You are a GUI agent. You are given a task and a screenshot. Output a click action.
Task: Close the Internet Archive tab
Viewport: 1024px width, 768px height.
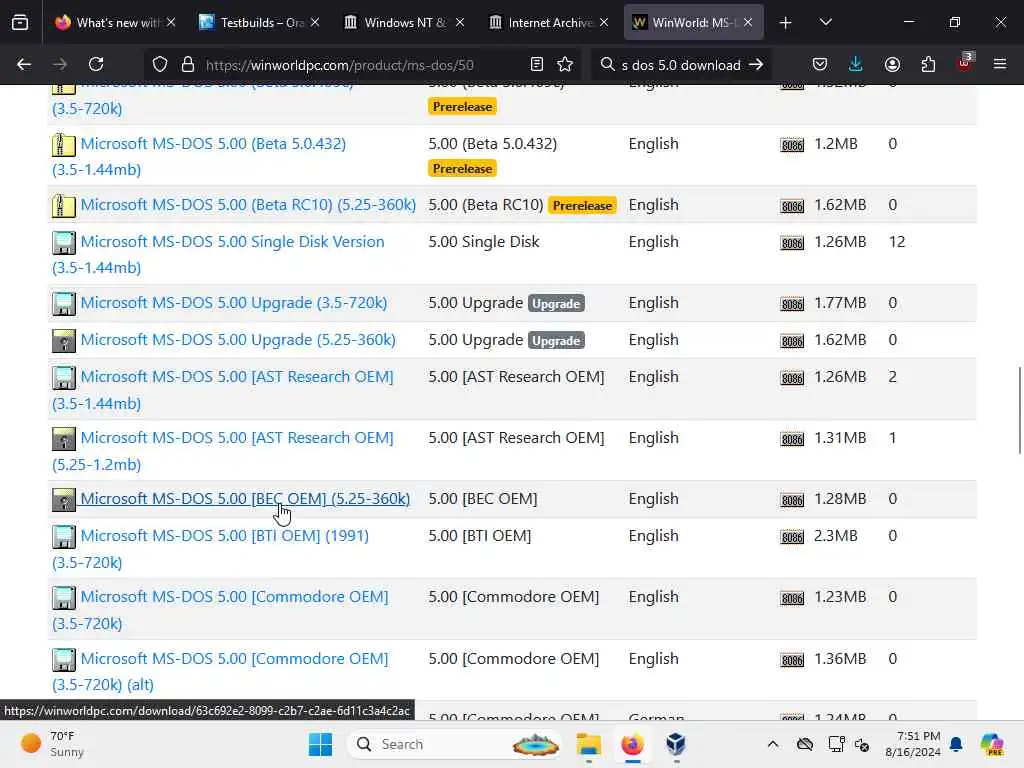click(604, 22)
